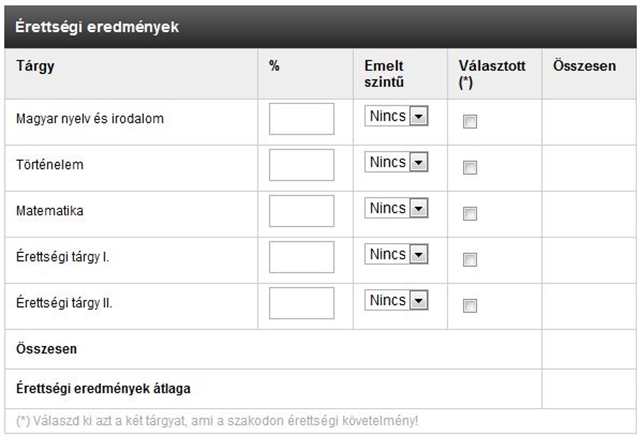
Task: Open the Nincs dropdown in the Matematika row
Action: pos(396,209)
